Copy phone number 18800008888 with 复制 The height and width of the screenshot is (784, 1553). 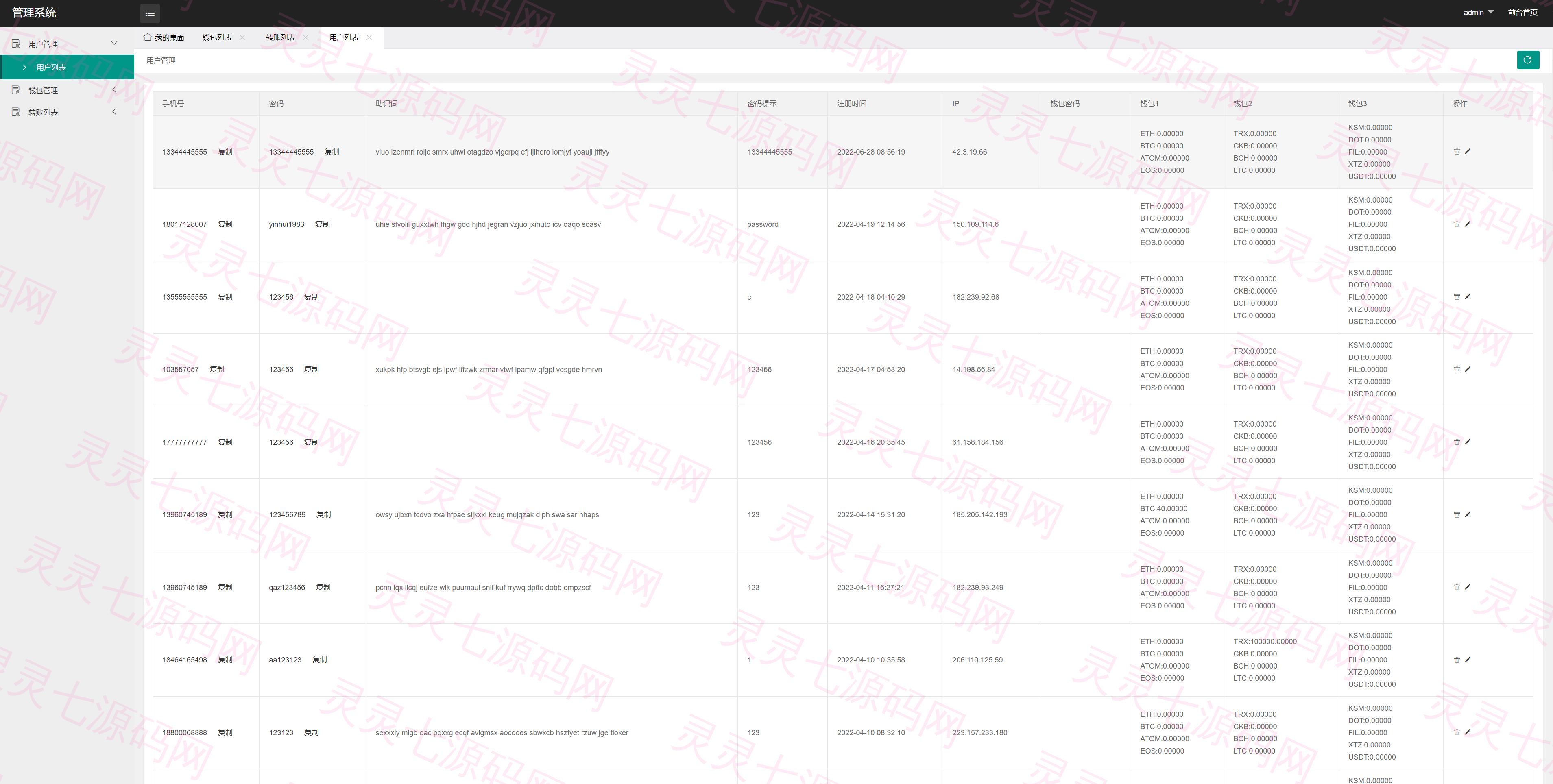(225, 732)
